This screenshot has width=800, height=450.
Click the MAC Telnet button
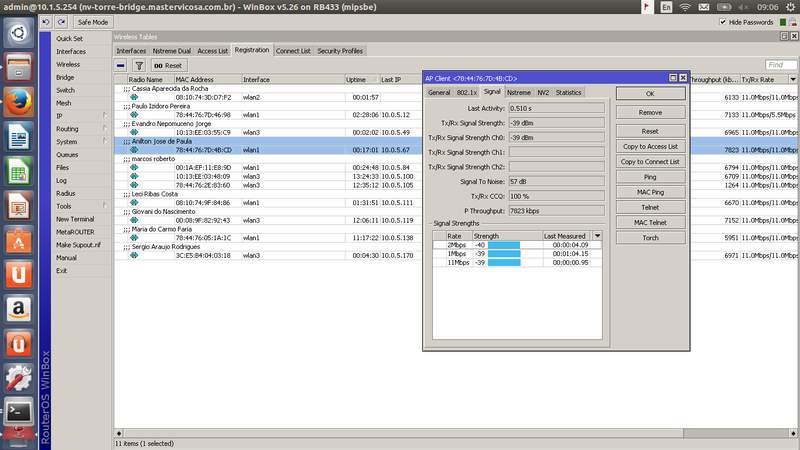(651, 222)
